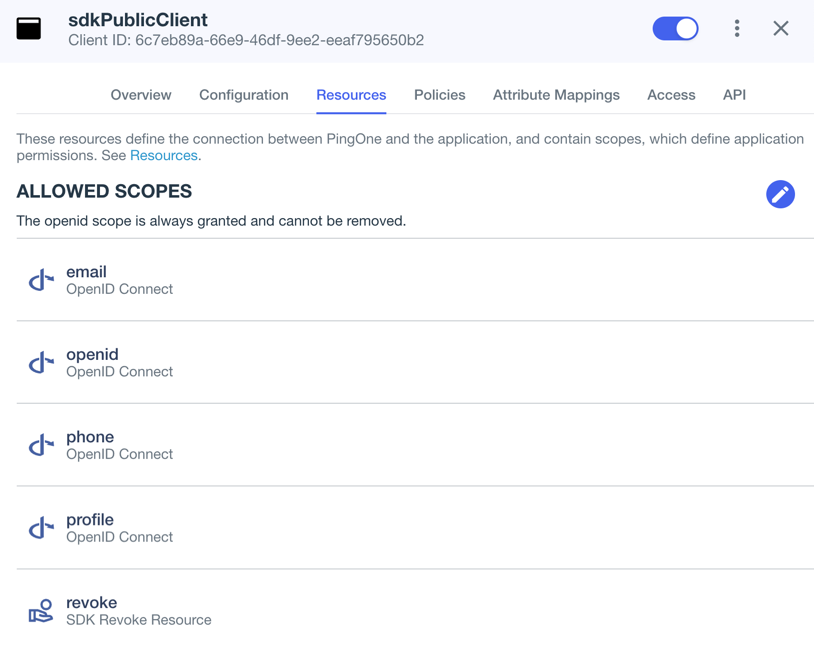This screenshot has width=814, height=648.
Task: Select the revoke scope list row
Action: click(x=400, y=610)
